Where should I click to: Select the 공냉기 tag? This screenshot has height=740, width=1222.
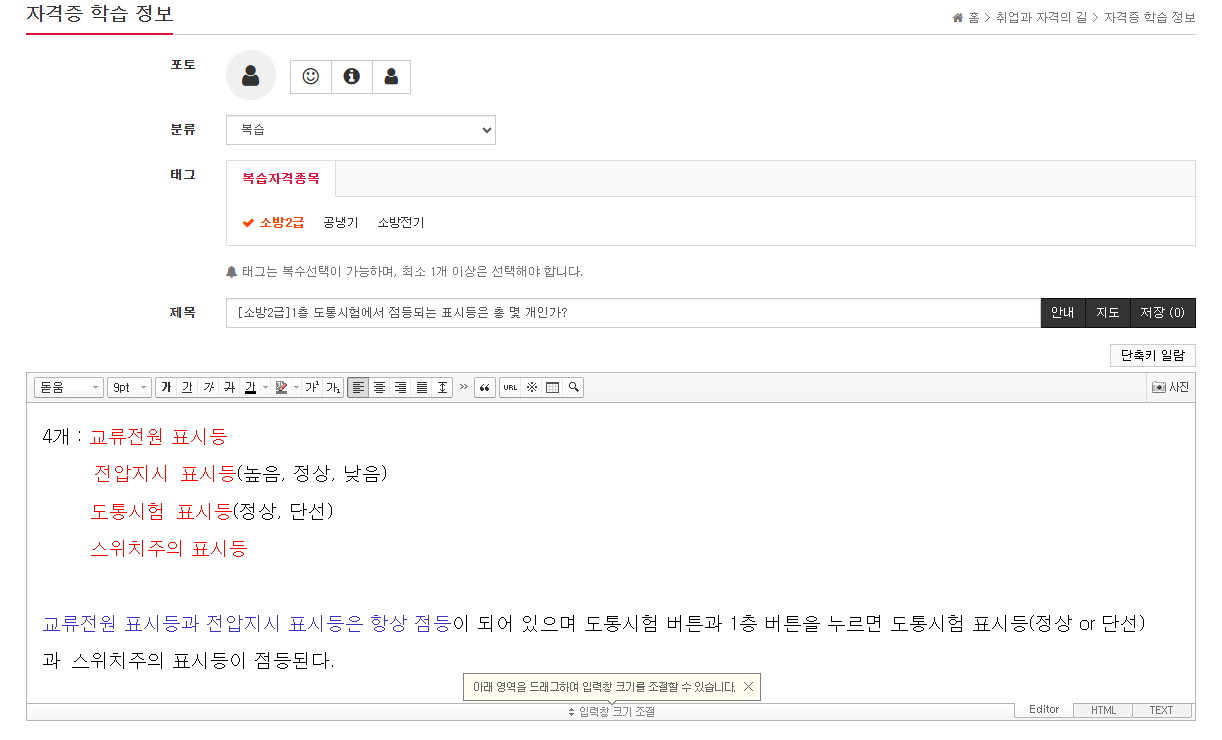(340, 222)
